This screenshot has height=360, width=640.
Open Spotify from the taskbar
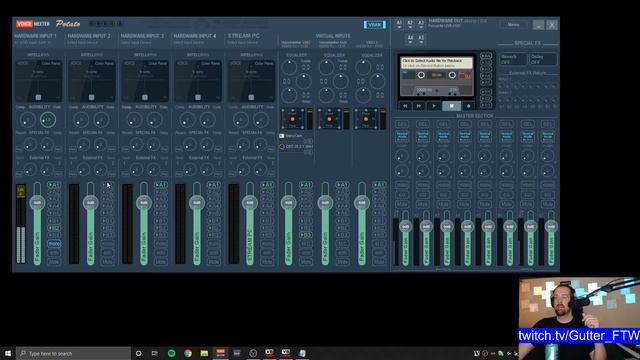click(x=171, y=353)
